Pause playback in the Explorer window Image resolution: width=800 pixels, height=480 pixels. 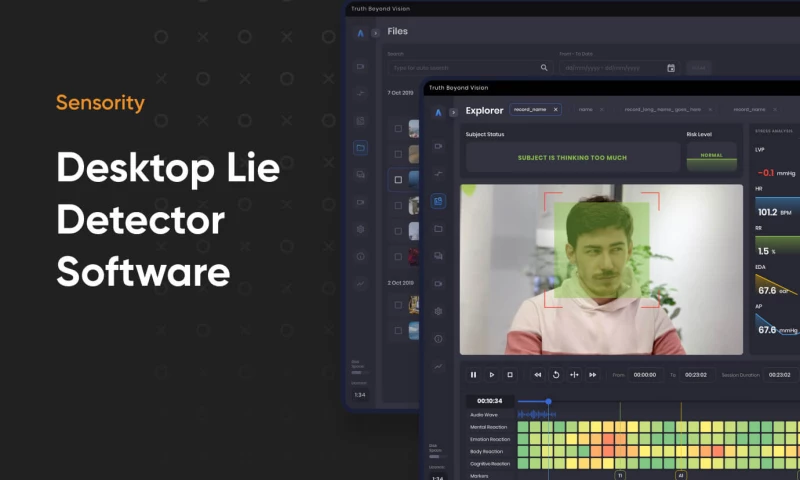point(473,375)
